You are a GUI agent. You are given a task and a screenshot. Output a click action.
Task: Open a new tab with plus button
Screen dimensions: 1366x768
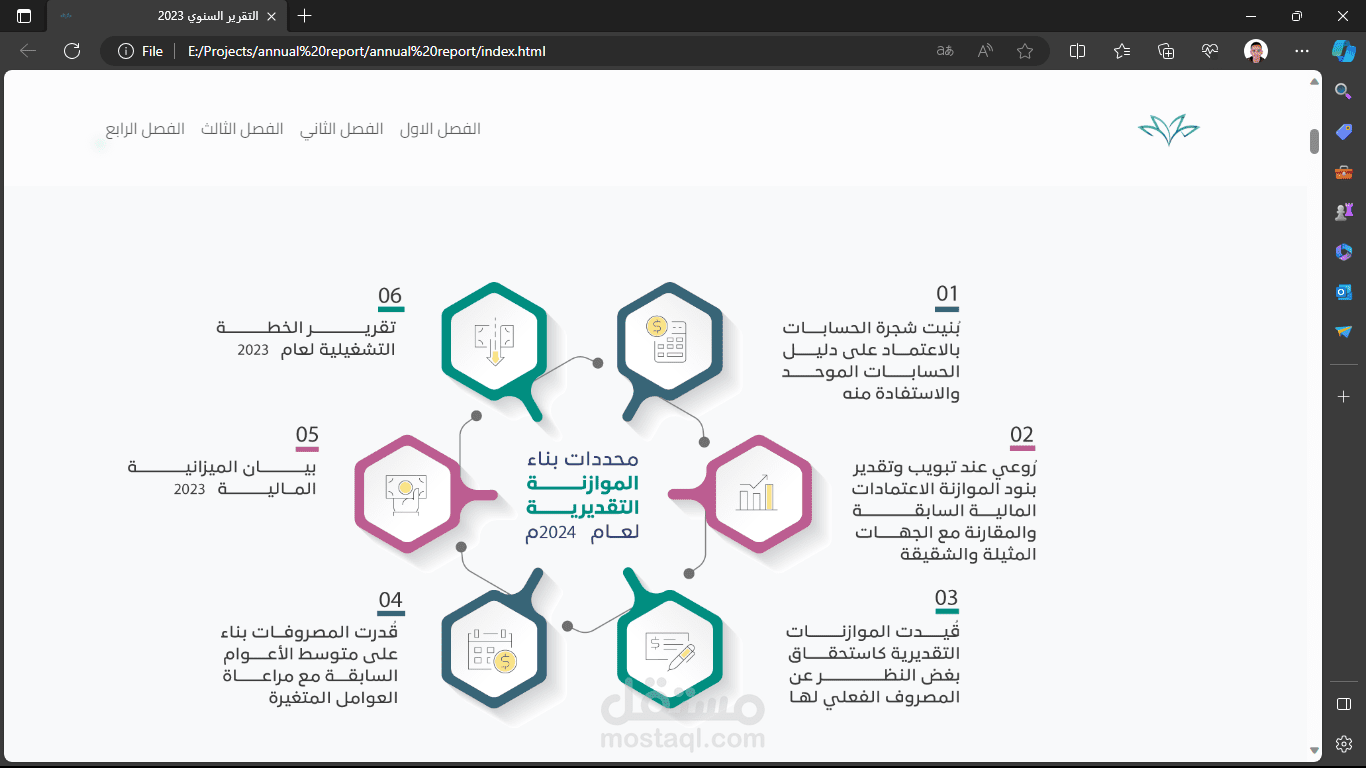point(305,16)
